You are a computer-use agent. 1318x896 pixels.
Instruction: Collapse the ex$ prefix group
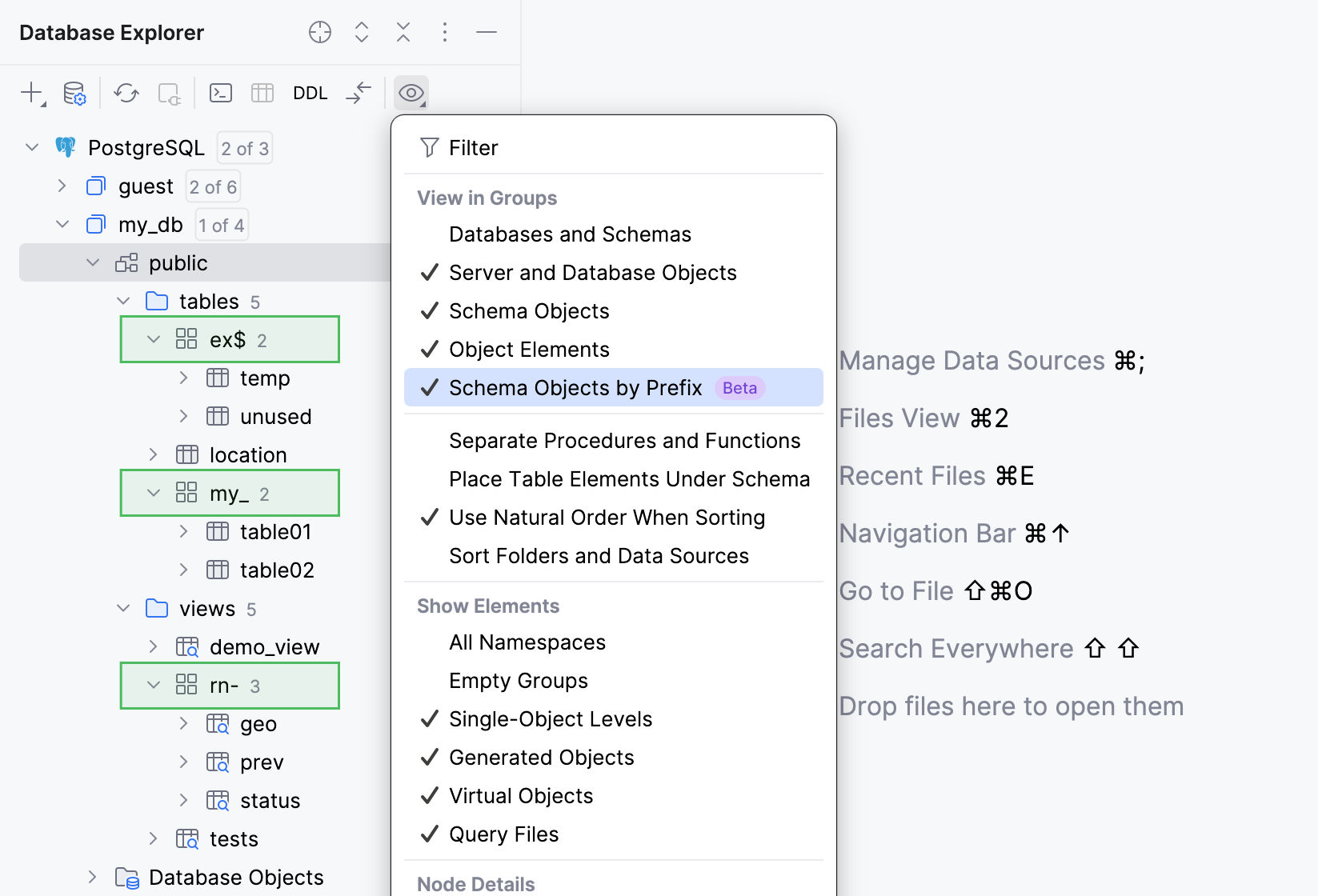(154, 339)
